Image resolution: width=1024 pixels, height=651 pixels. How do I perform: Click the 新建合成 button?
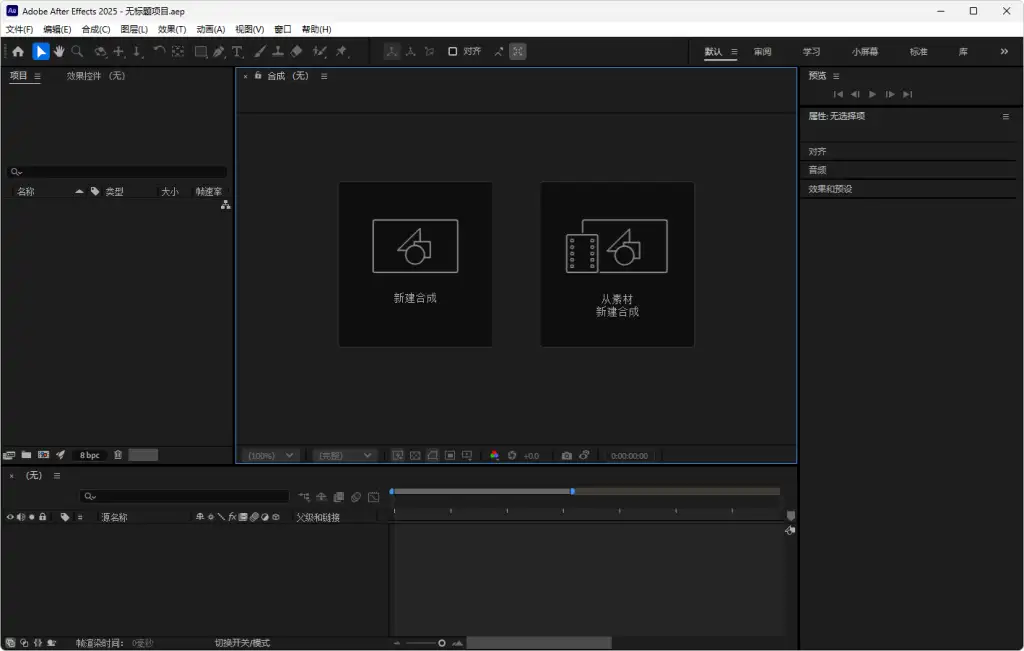tap(415, 264)
